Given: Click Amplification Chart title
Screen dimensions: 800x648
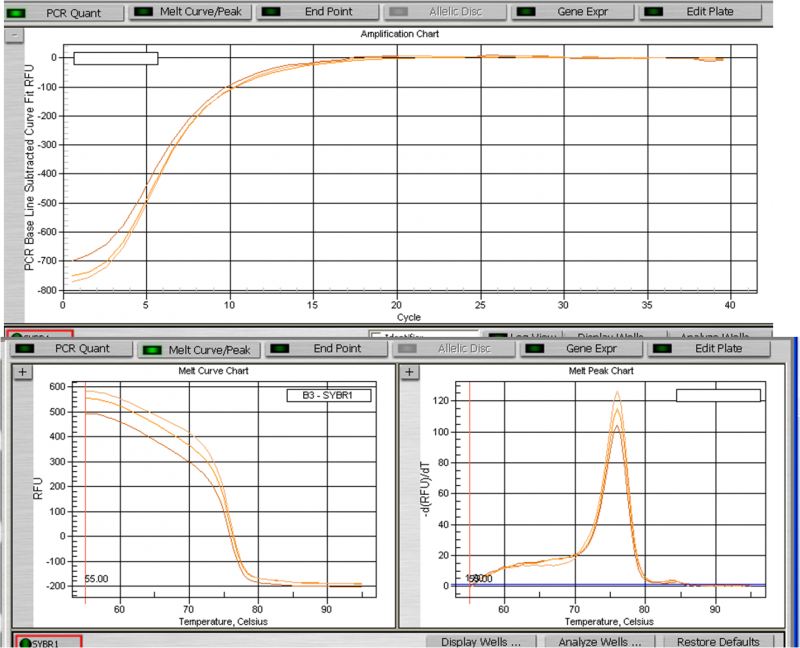Looking at the screenshot, I should (399, 34).
